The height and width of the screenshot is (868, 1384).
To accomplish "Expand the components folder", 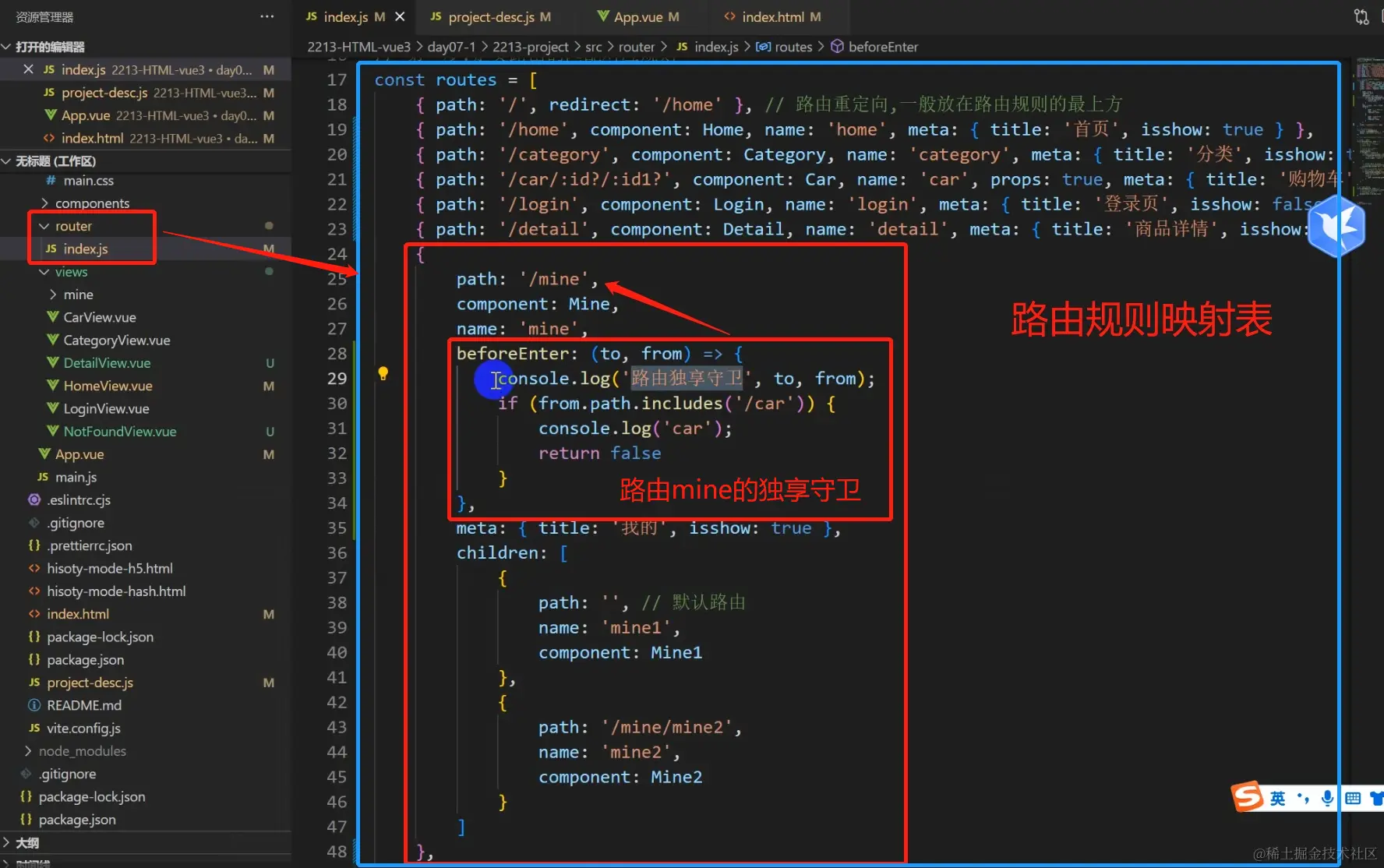I will pos(92,203).
